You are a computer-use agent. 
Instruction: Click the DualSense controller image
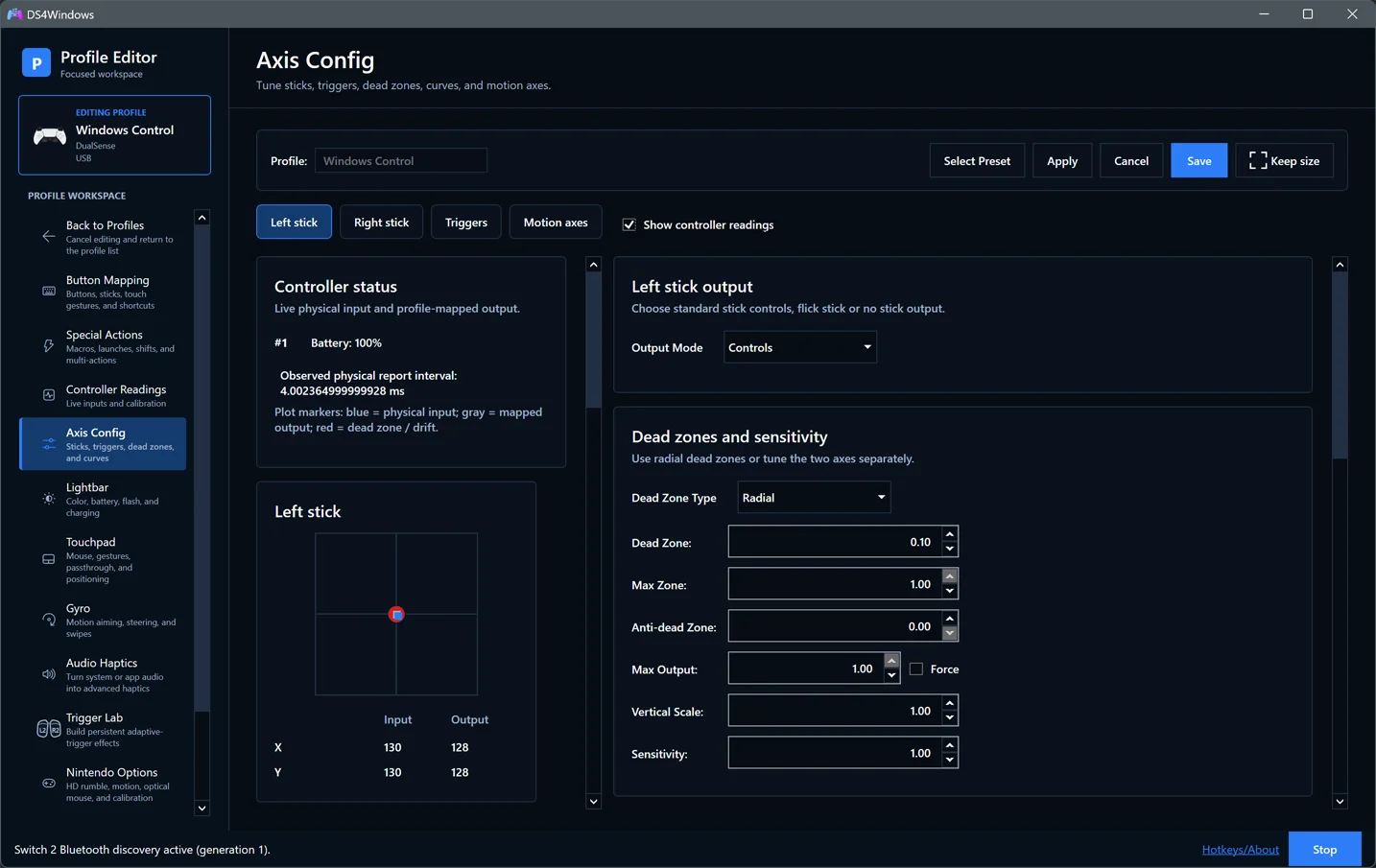point(50,136)
